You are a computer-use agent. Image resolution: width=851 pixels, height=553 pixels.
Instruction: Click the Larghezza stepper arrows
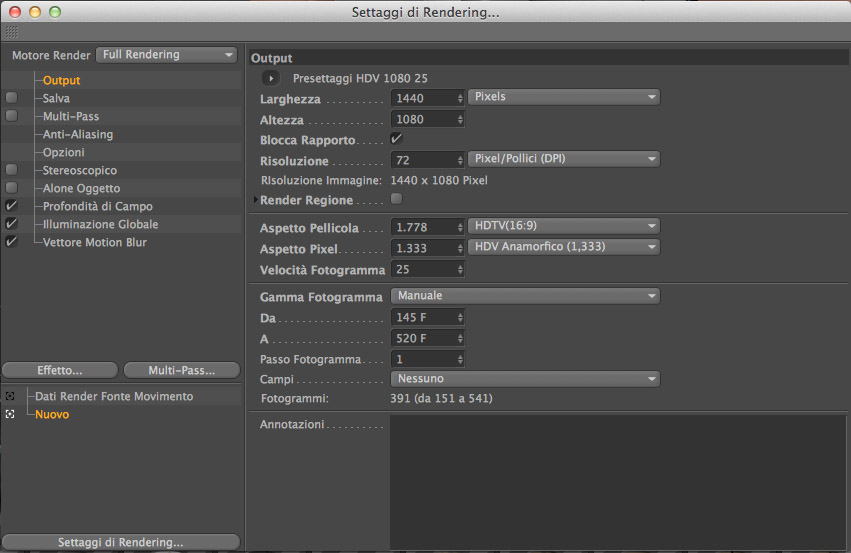click(x=460, y=98)
